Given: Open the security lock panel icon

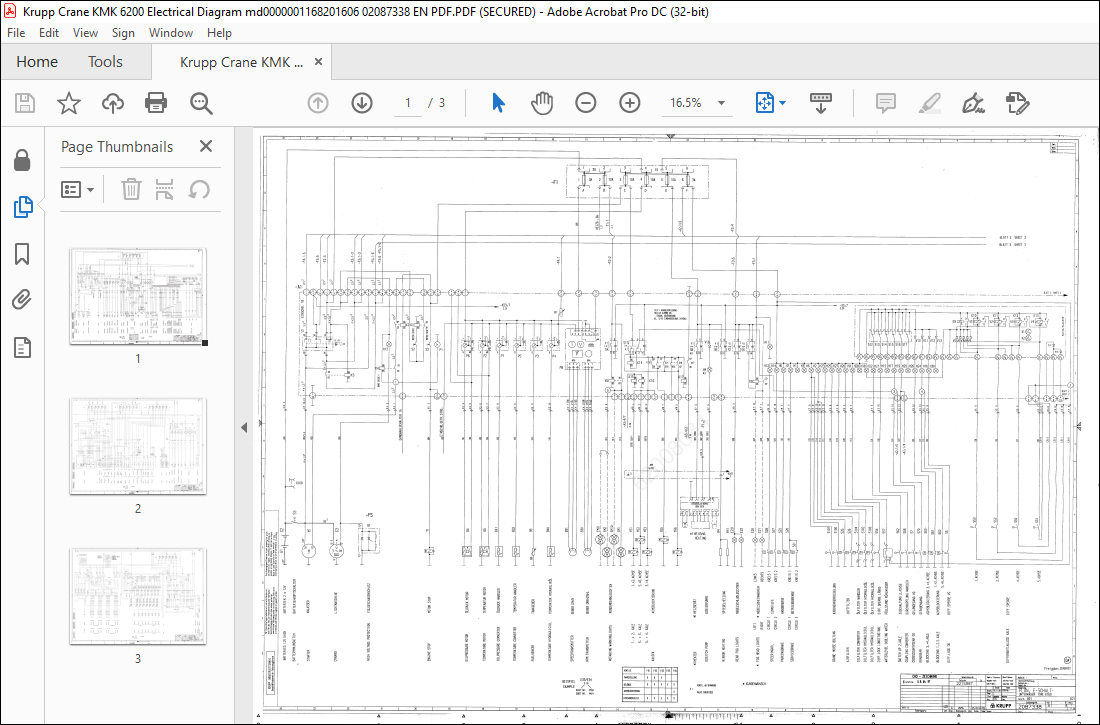Looking at the screenshot, I should (22, 160).
